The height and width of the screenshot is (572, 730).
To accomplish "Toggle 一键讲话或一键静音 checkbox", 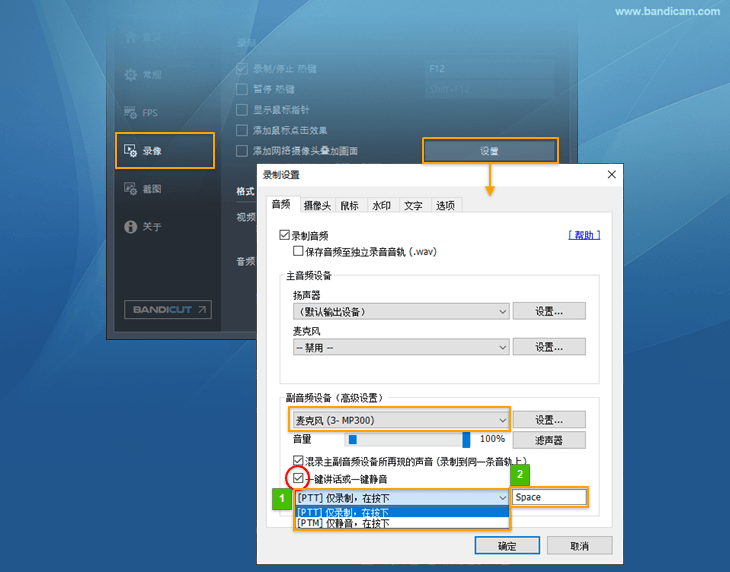I will point(298,478).
